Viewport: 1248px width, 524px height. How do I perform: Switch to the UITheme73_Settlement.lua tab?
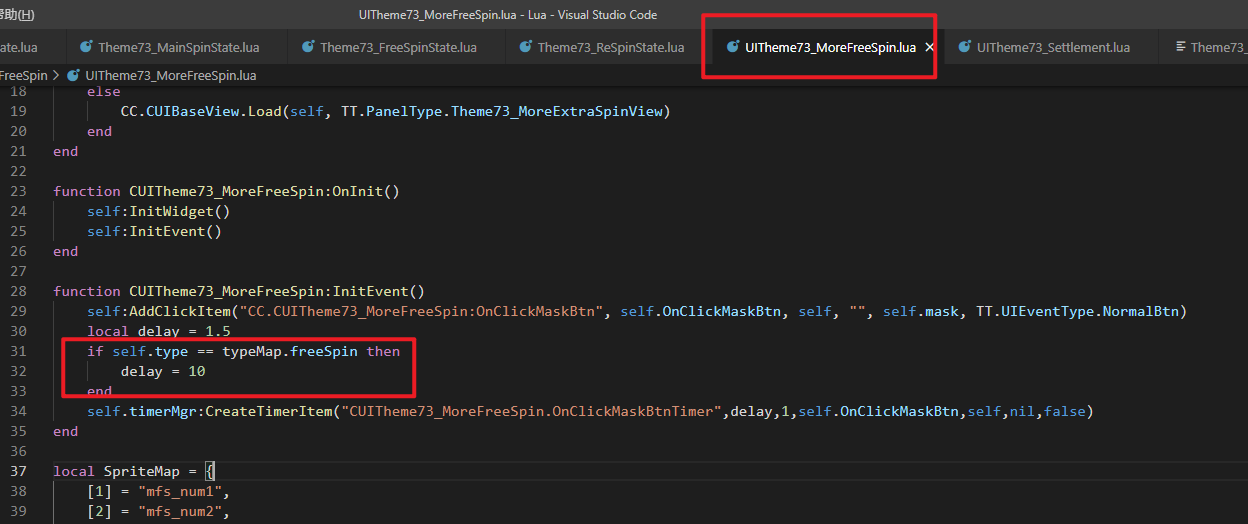click(x=1052, y=47)
